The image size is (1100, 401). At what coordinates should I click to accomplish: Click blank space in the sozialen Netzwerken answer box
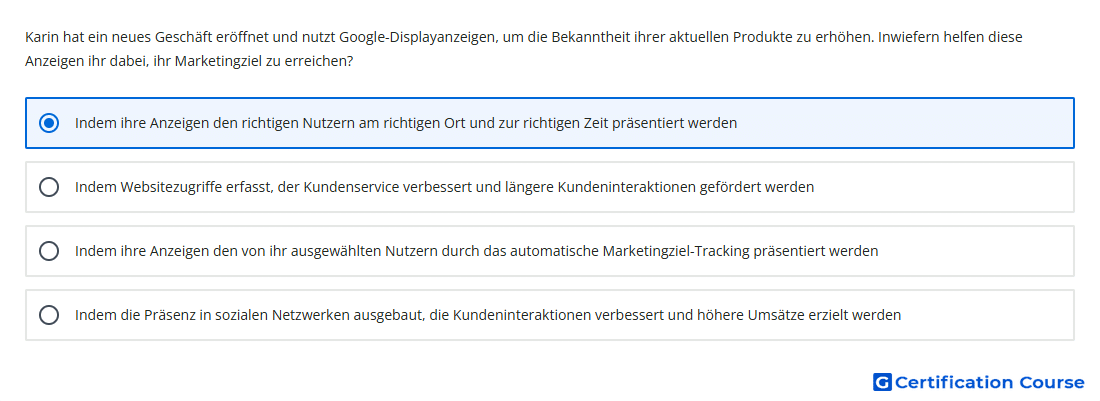(x=988, y=315)
